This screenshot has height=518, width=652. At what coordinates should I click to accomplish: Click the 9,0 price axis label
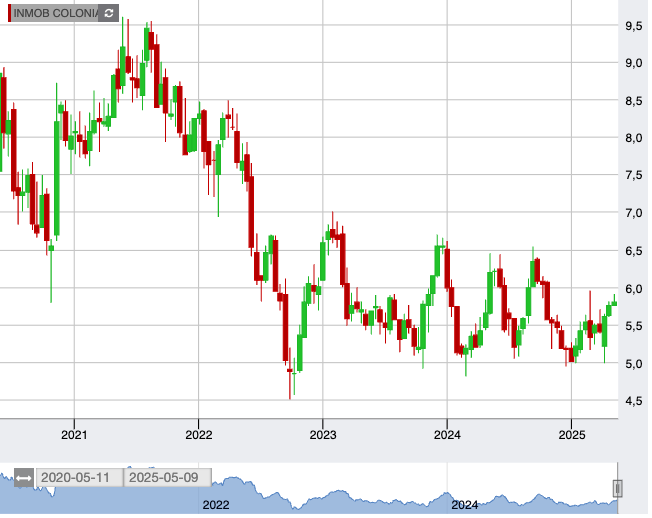634,63
